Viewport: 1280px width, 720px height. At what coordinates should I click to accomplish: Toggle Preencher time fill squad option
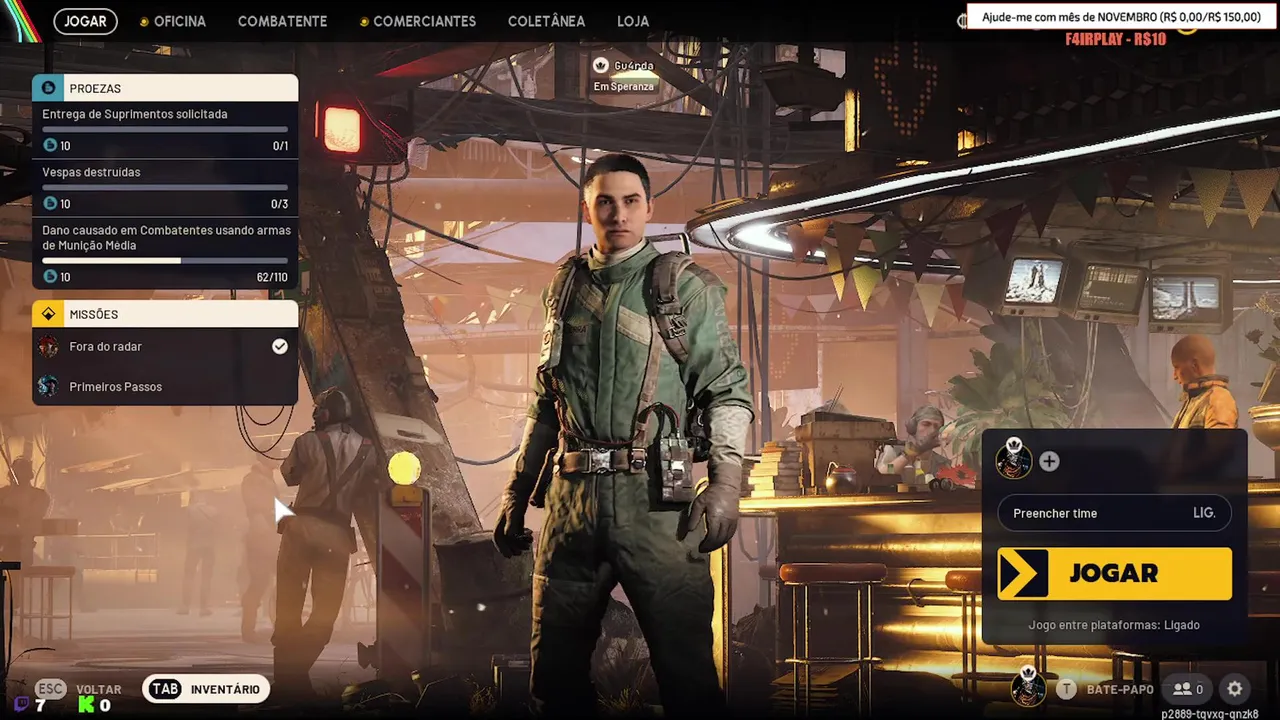coord(1114,513)
